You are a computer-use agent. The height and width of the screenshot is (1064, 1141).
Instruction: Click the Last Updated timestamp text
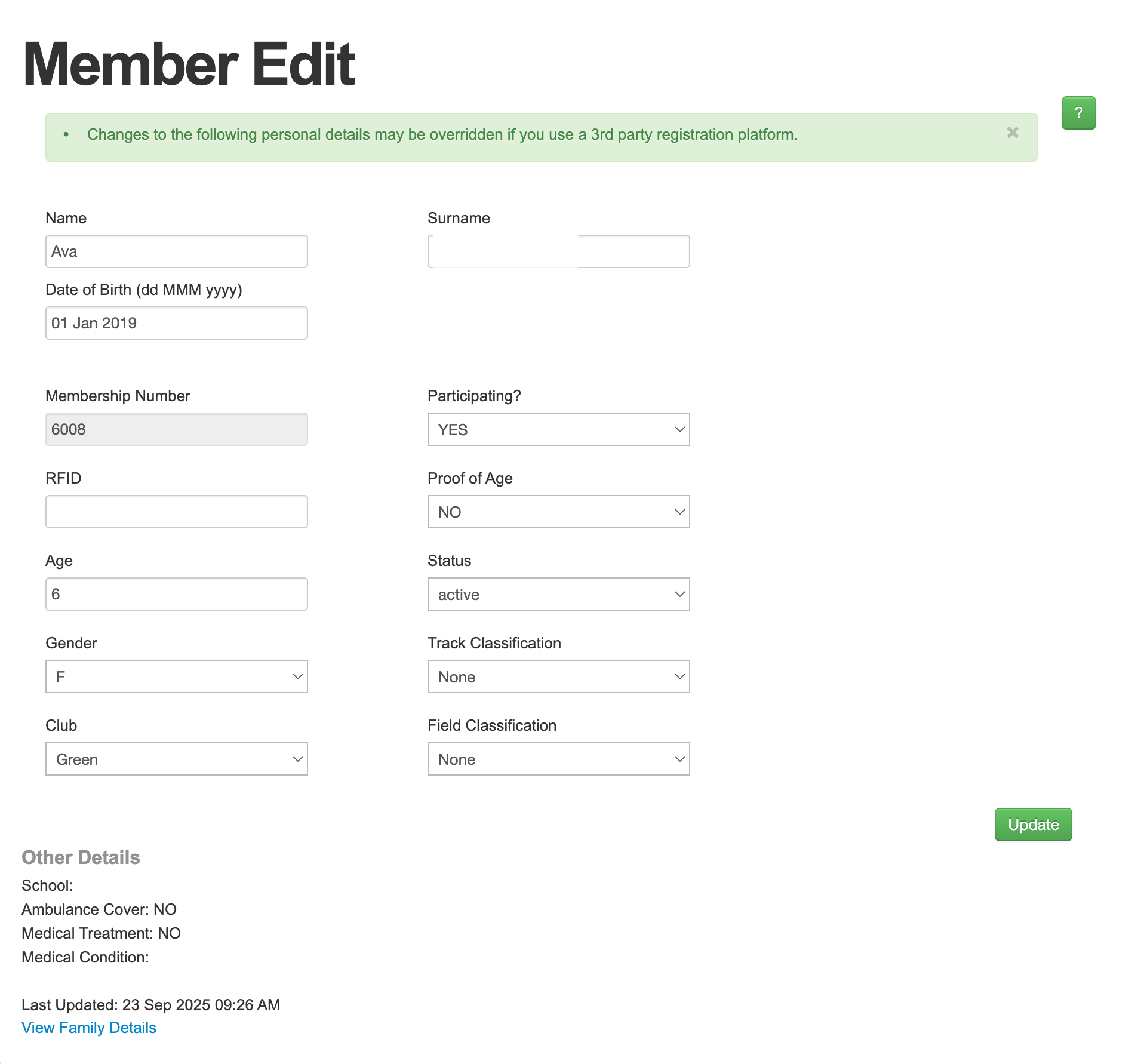tap(151, 1005)
